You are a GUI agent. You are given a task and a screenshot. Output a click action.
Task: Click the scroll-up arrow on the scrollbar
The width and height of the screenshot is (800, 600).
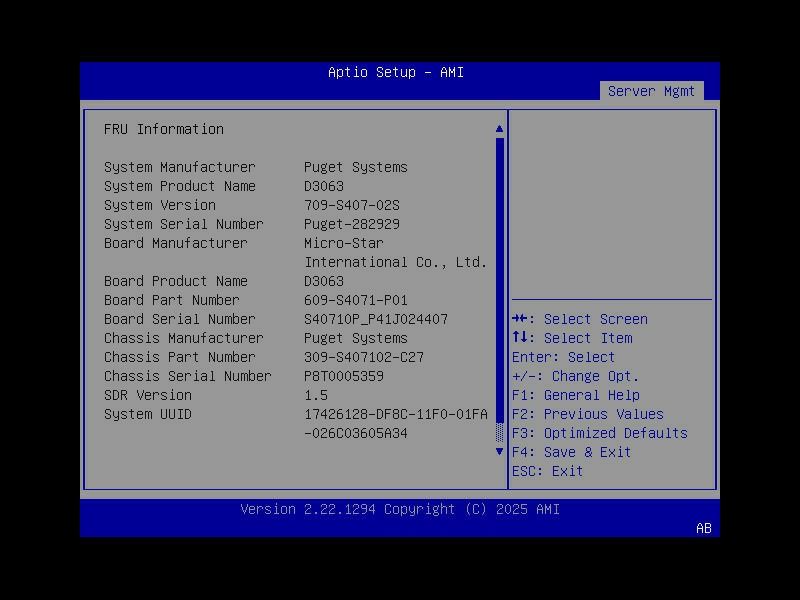[x=499, y=128]
